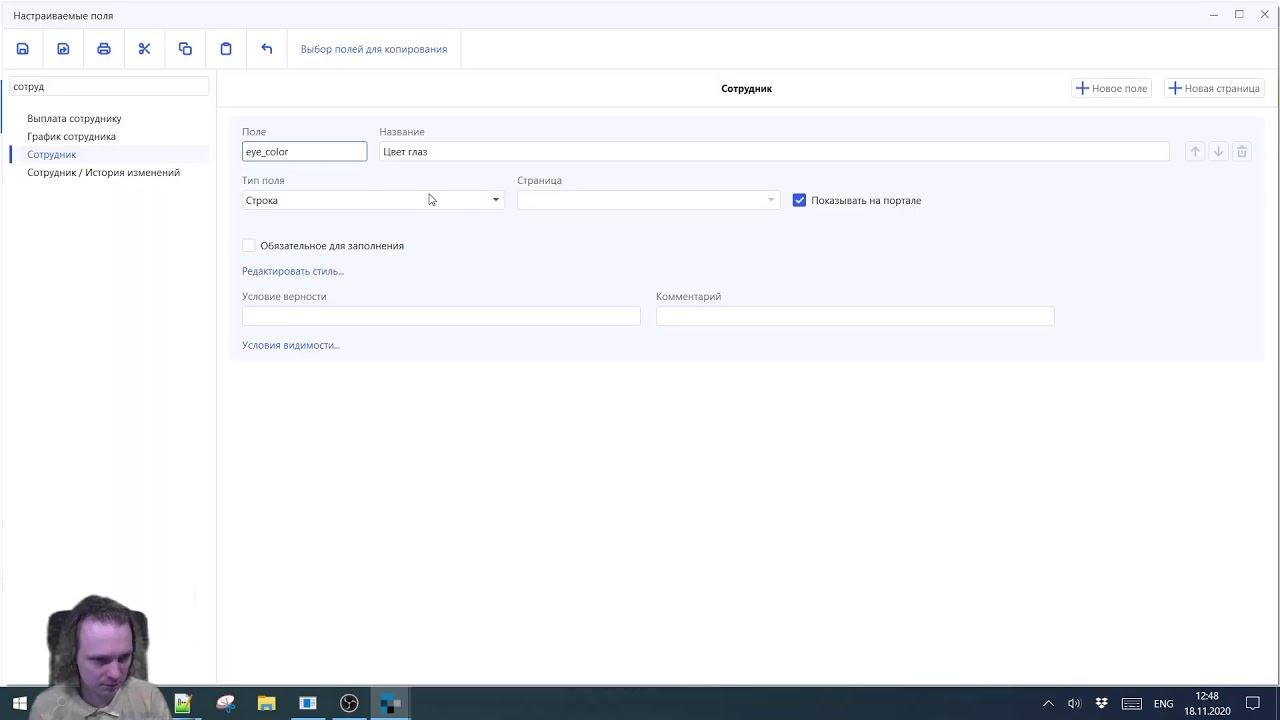The height and width of the screenshot is (720, 1280).
Task: Click the touch keyboard tray icon
Action: click(x=1131, y=703)
